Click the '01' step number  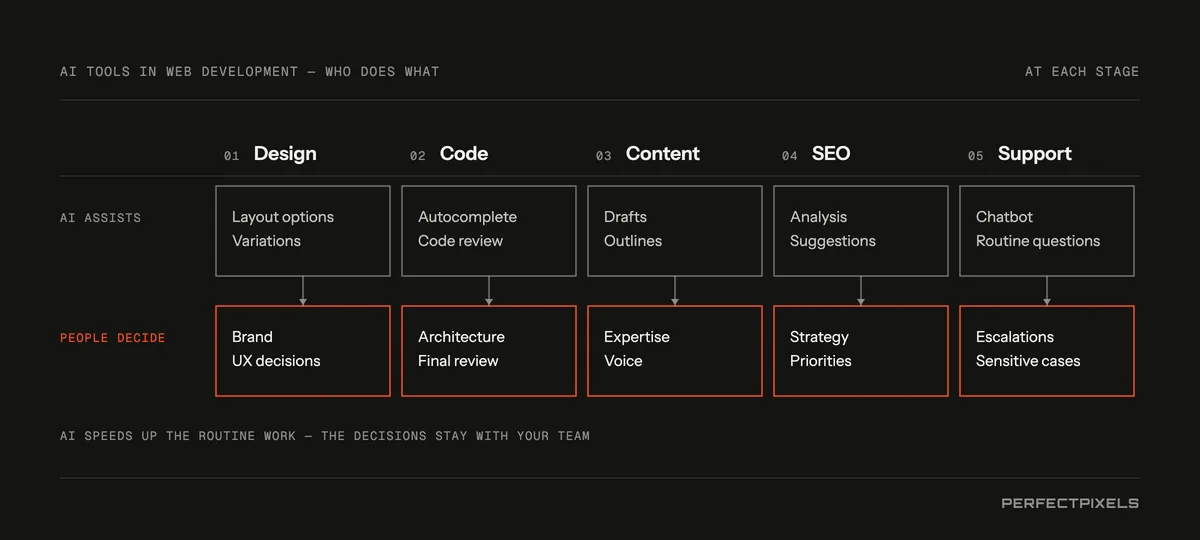232,156
